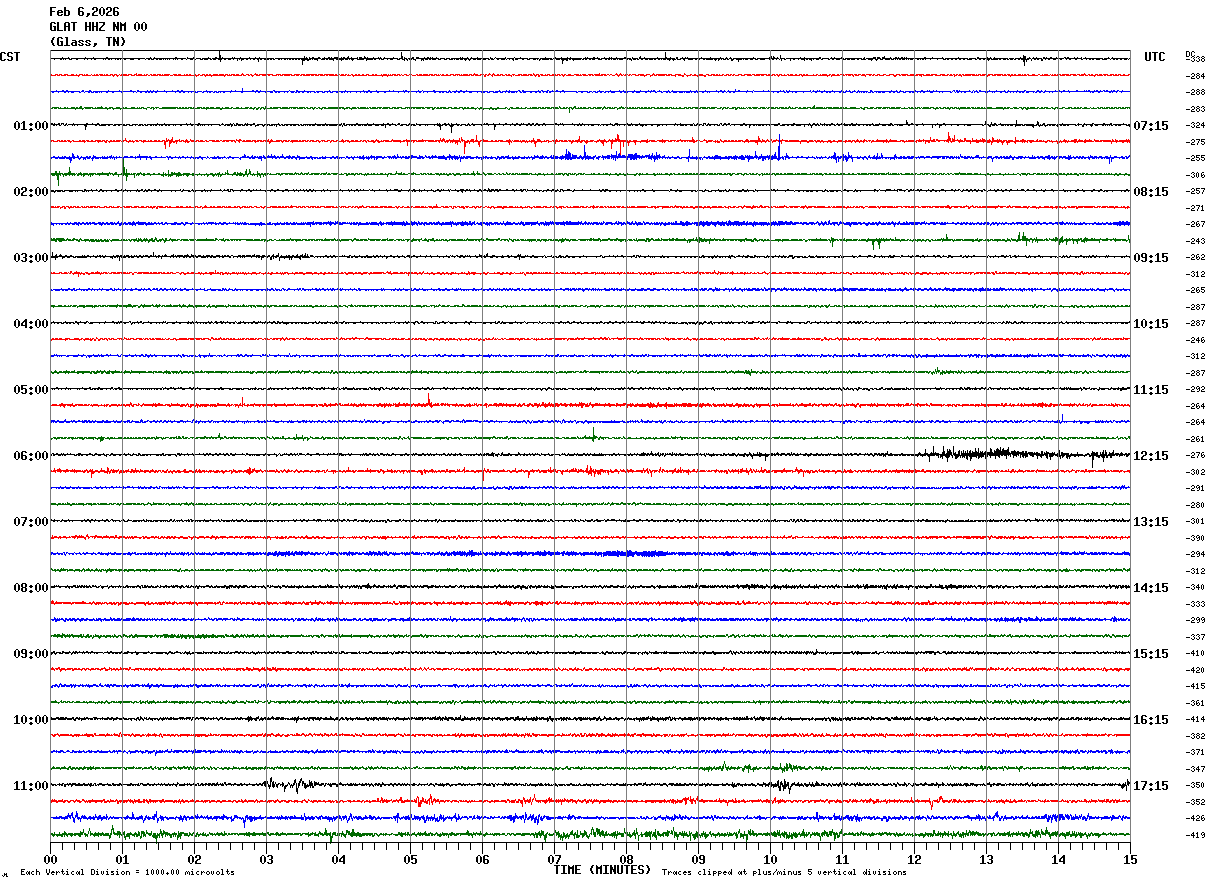Click the CST time label '06:00'
The height and width of the screenshot is (886, 1210).
pyautogui.click(x=31, y=456)
